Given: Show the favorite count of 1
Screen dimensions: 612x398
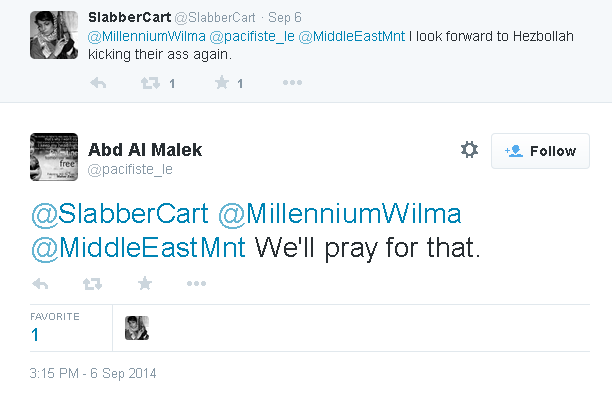Looking at the screenshot, I should [x=35, y=335].
